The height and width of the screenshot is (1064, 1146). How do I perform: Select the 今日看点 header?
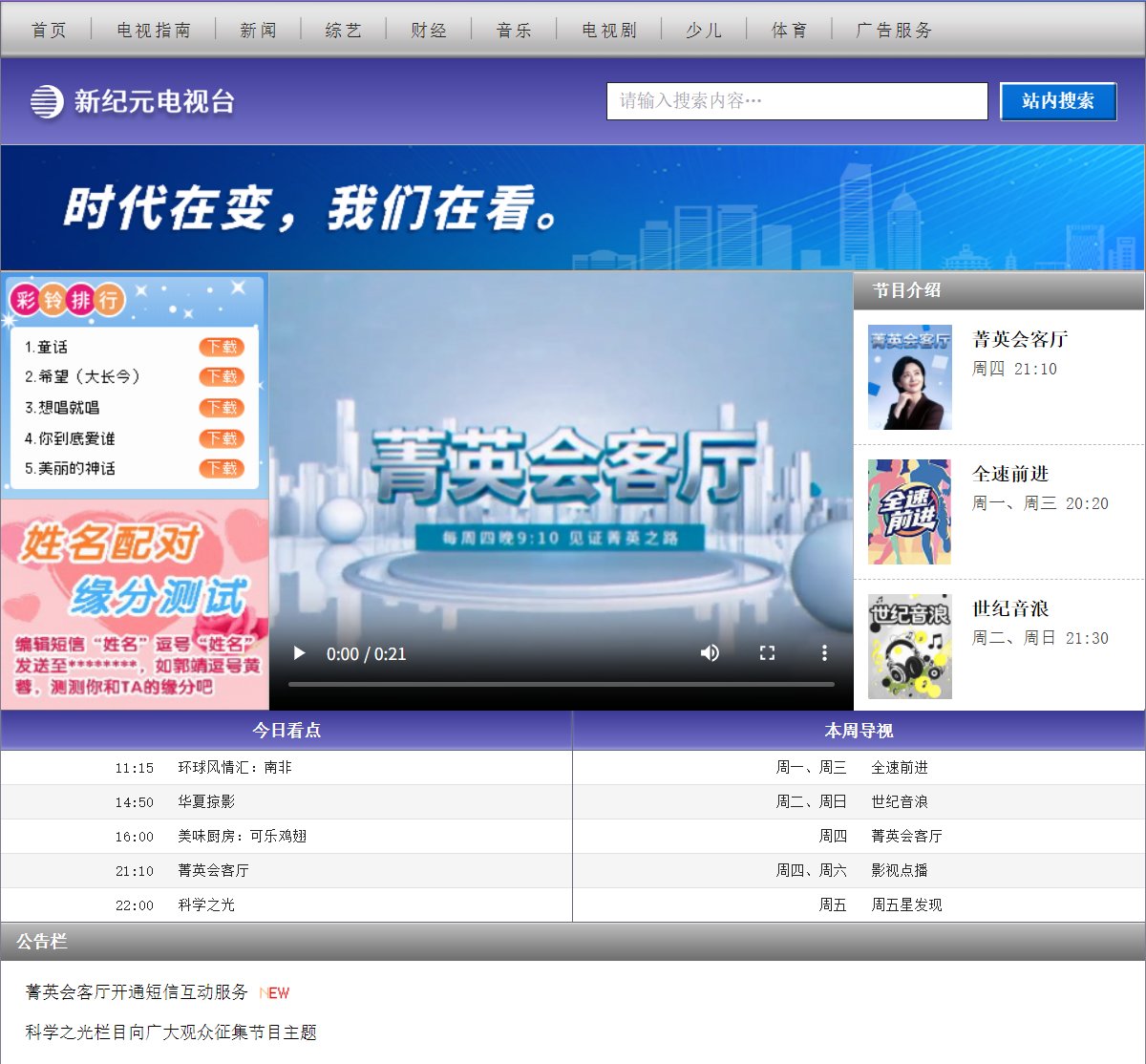pos(286,731)
